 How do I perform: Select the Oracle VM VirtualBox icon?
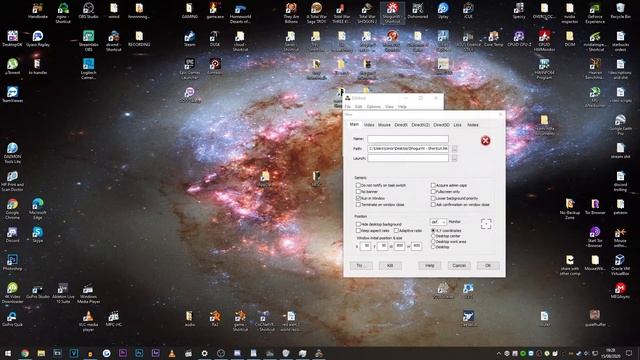[620, 264]
